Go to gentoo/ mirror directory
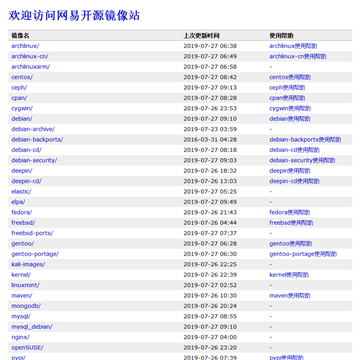This screenshot has height=360, width=360. [23, 244]
